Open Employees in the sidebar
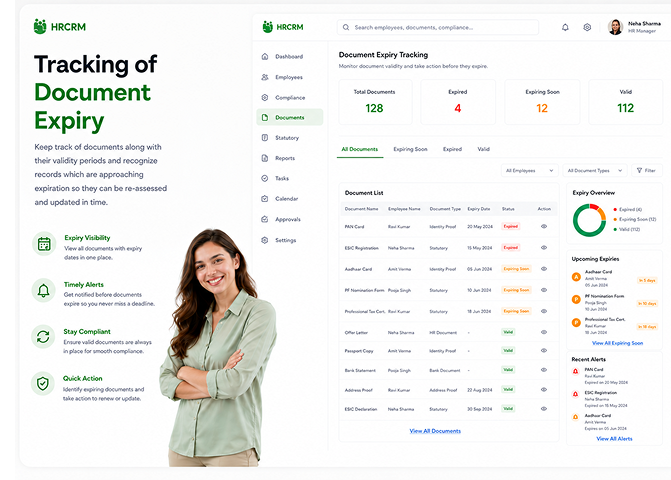Viewport: 671px width, 480px height. (290, 77)
